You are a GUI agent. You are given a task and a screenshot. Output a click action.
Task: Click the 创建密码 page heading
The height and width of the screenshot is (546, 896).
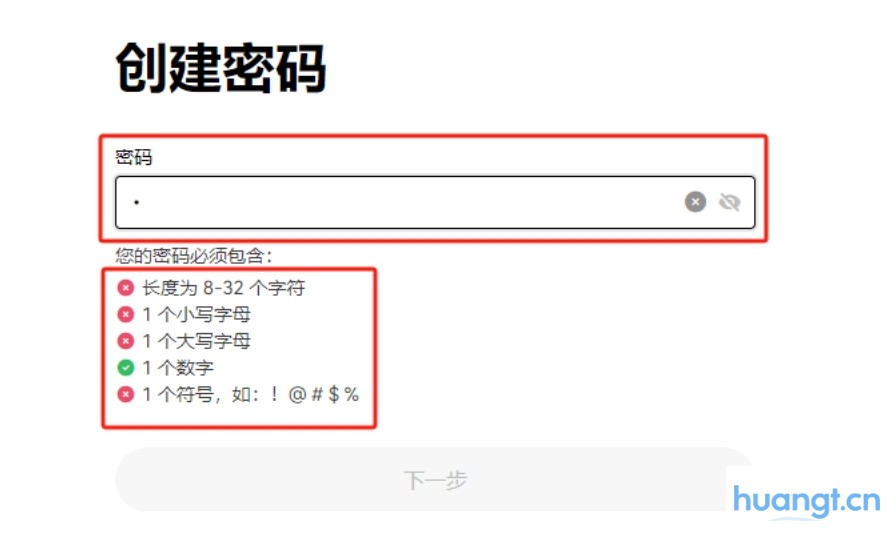point(221,69)
